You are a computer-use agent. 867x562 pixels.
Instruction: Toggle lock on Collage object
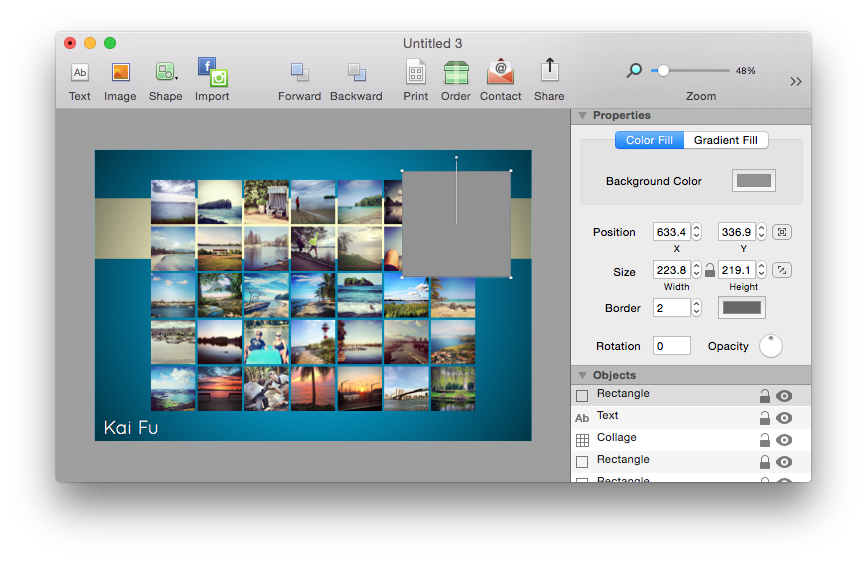765,440
